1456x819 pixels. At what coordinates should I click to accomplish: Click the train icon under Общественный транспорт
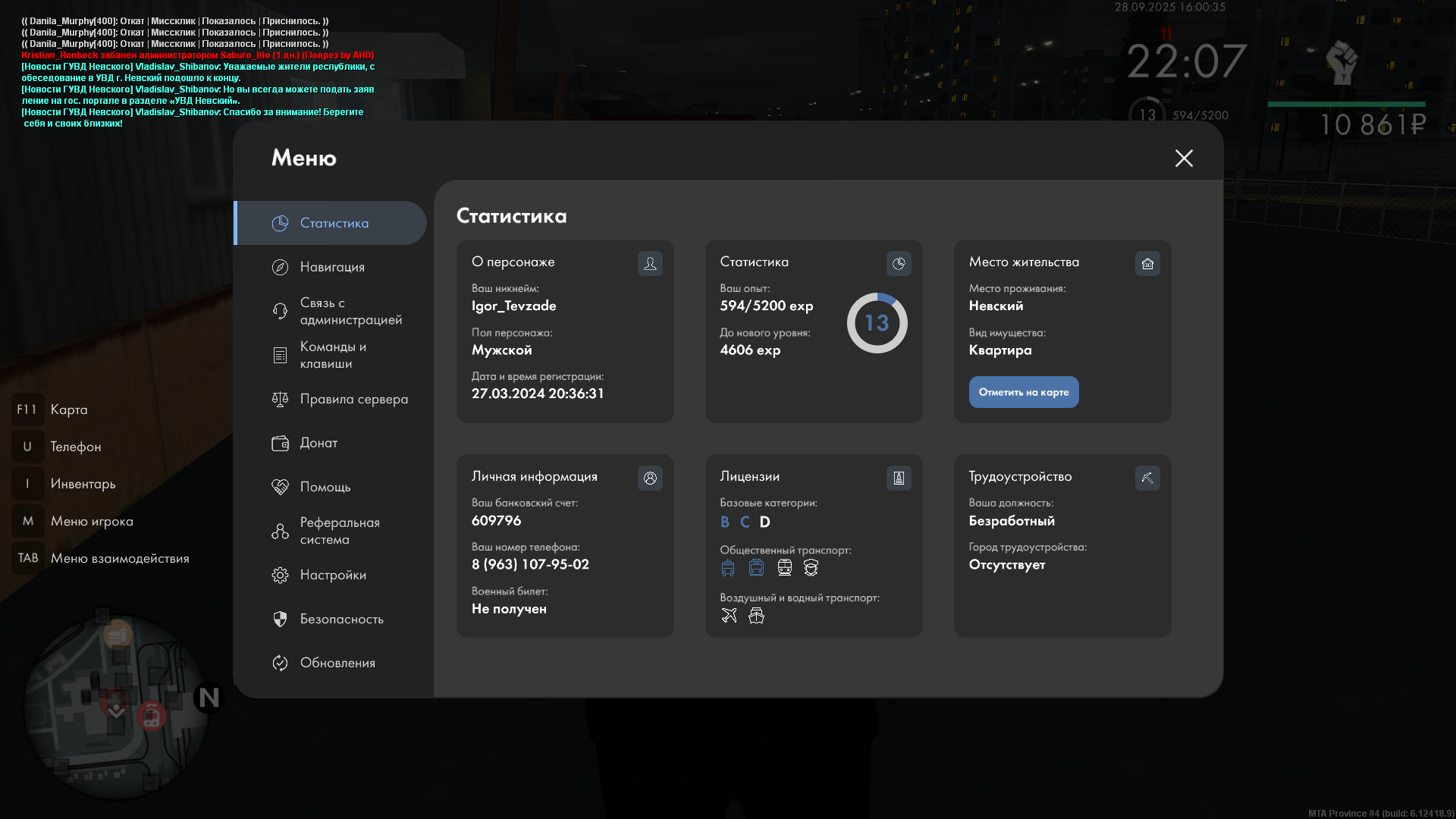(784, 567)
